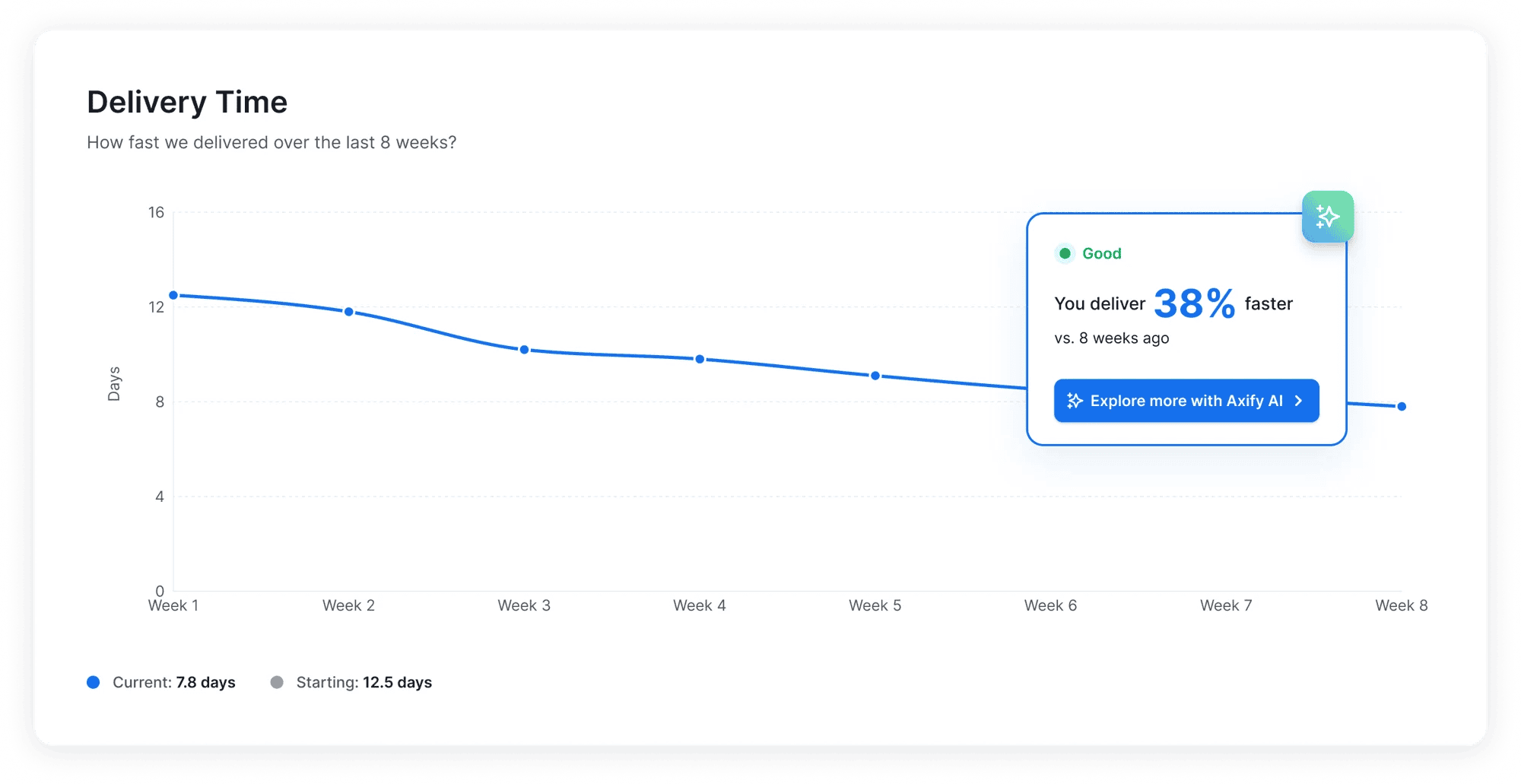
Task: Click the green status dot next to Good
Action: tap(1064, 253)
